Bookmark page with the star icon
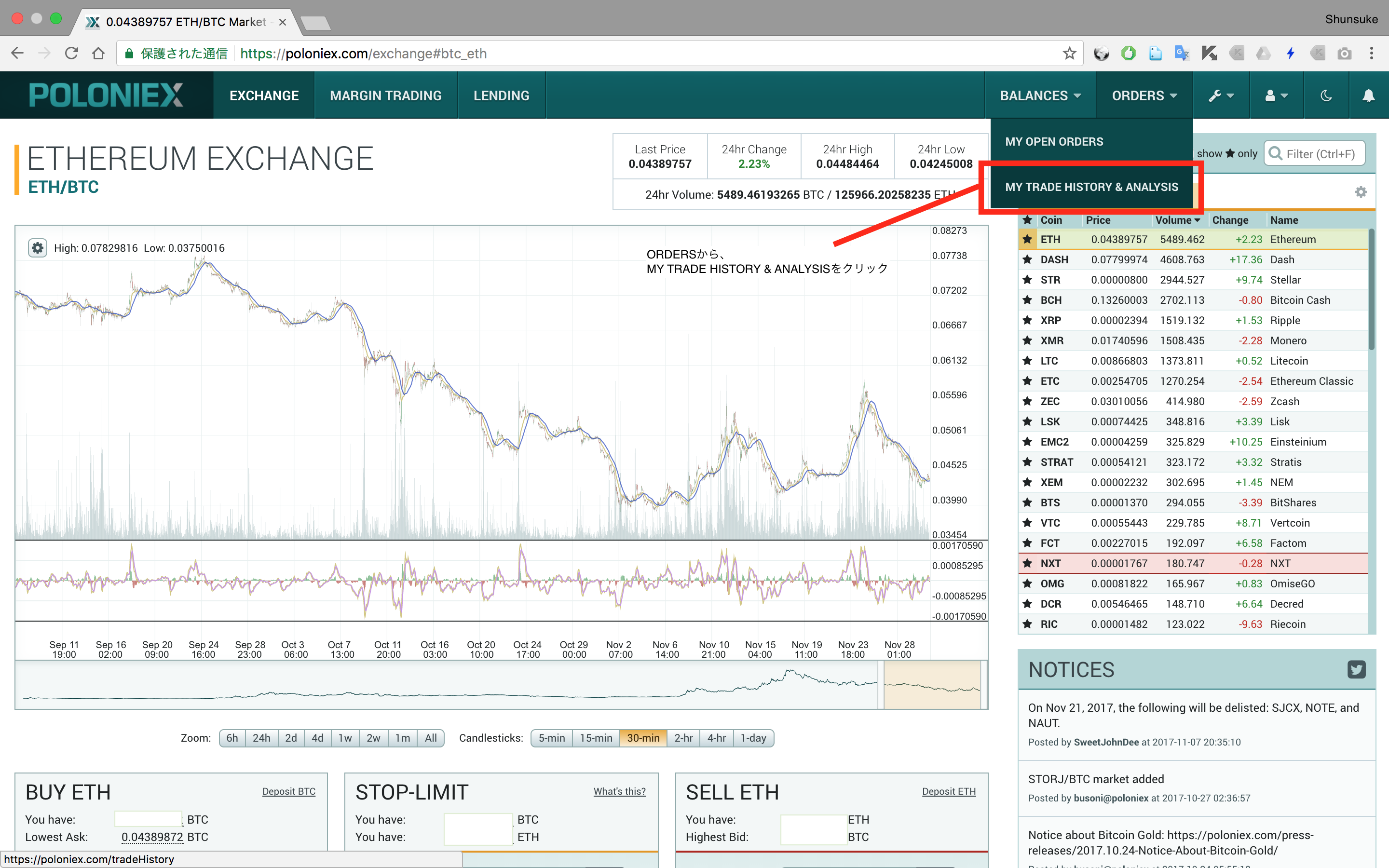This screenshot has width=1389, height=868. [x=1069, y=54]
